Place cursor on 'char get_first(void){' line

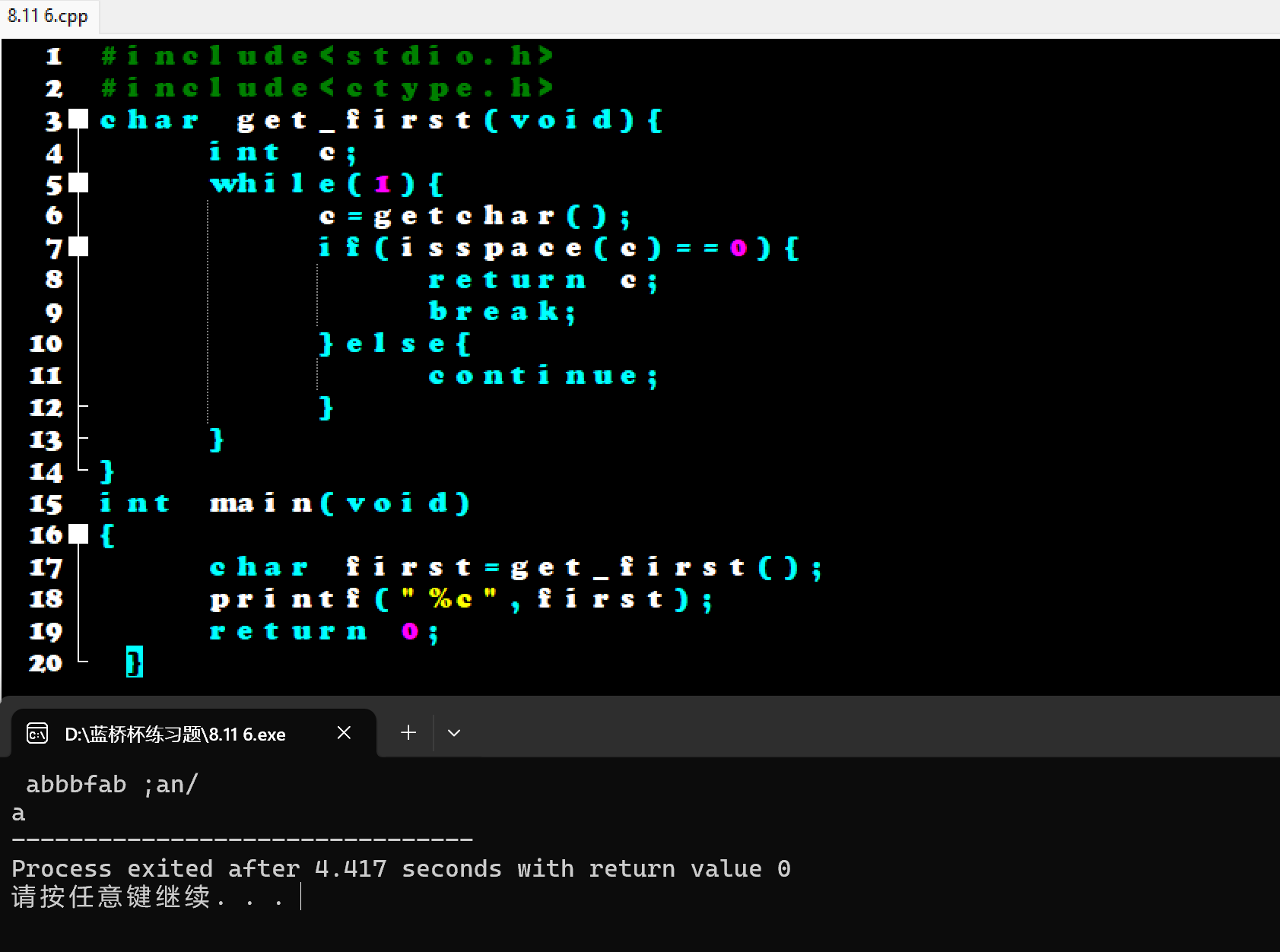tap(381, 120)
